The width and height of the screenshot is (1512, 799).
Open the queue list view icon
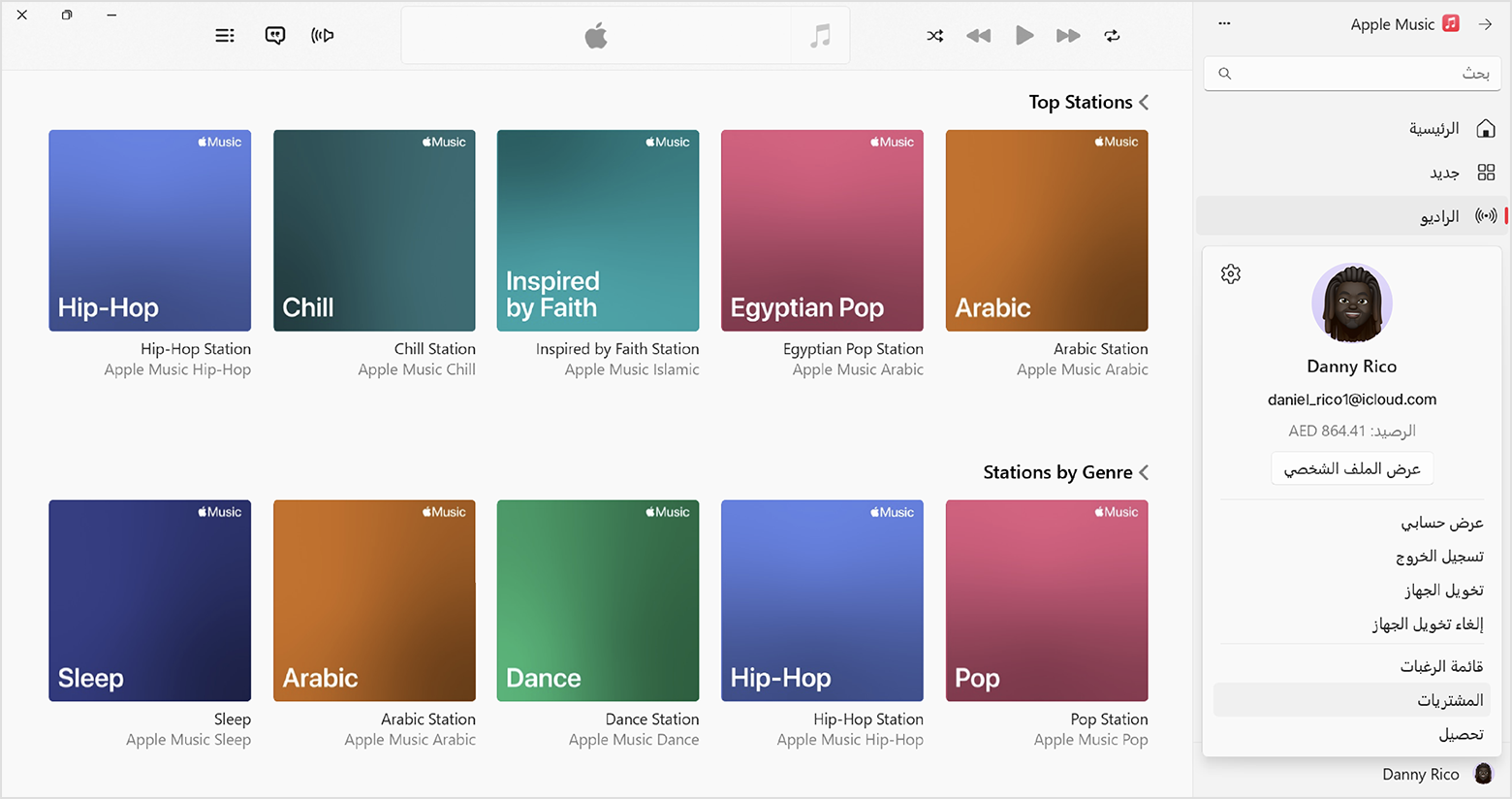click(225, 35)
